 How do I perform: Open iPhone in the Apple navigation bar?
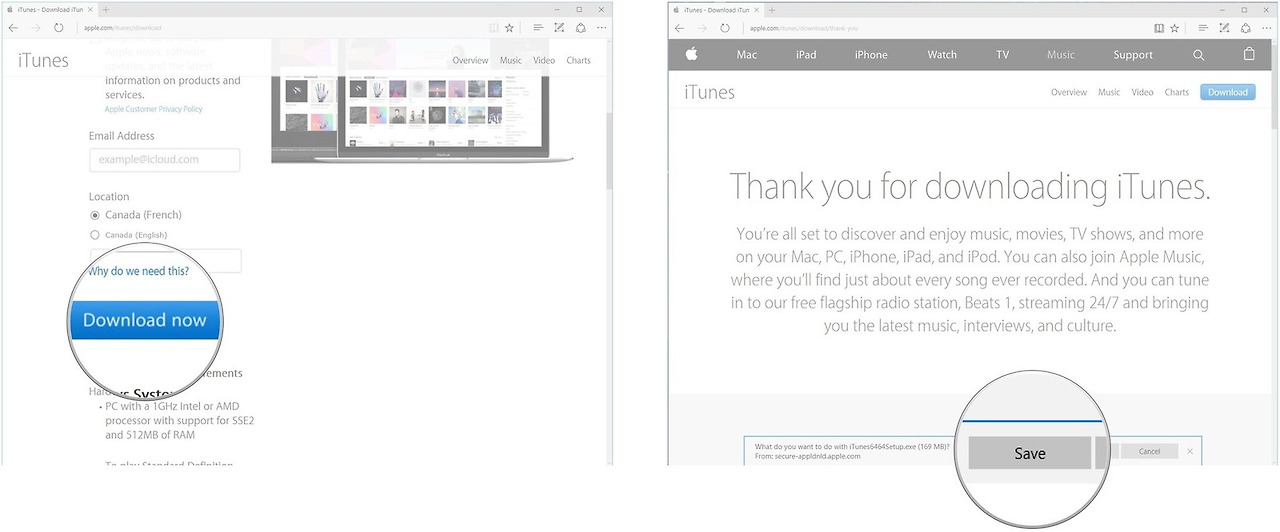(x=871, y=55)
